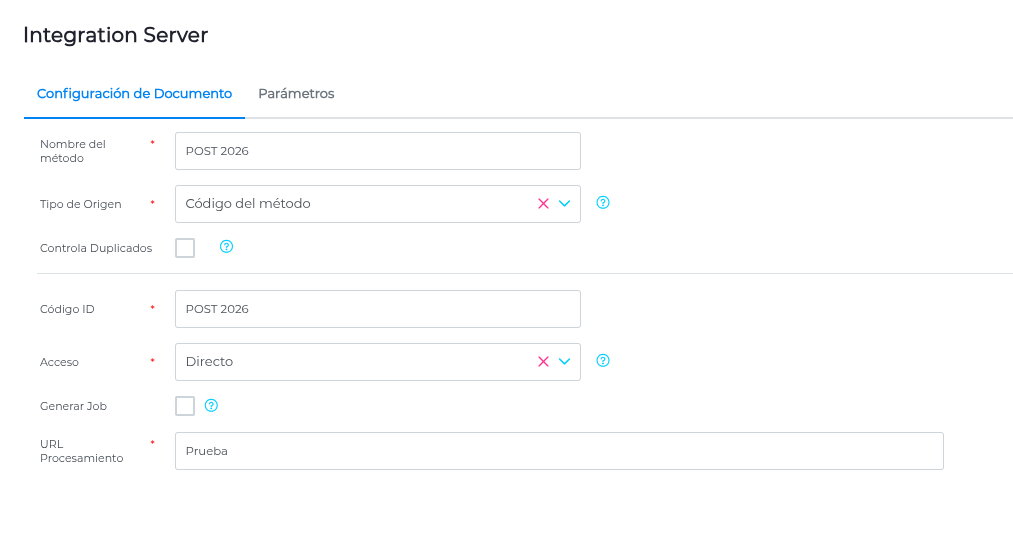The width and height of the screenshot is (1013, 534).
Task: Click into the Código ID field
Action: [x=377, y=309]
